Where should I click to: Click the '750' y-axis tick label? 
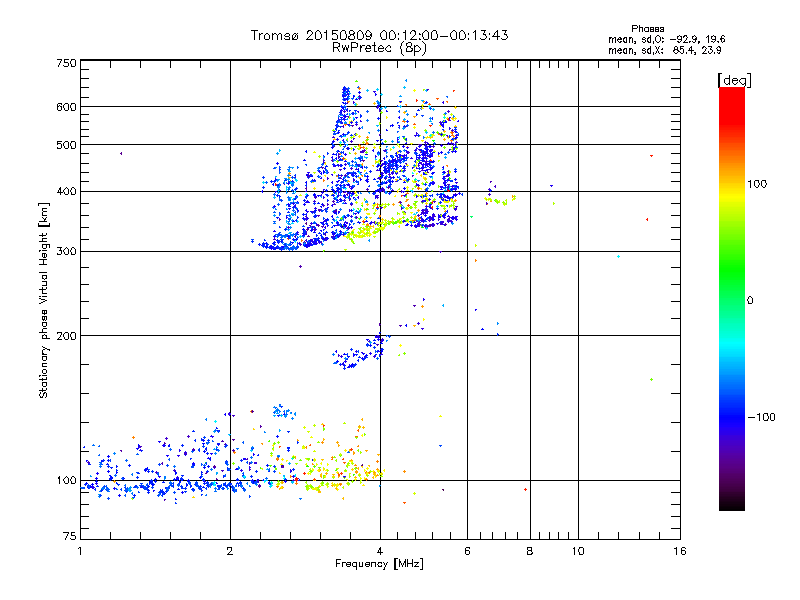tap(67, 63)
